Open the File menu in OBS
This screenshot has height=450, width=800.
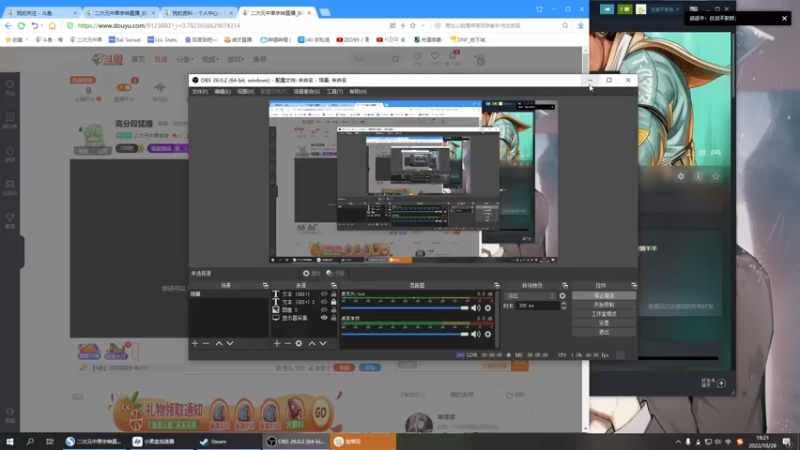[199, 92]
